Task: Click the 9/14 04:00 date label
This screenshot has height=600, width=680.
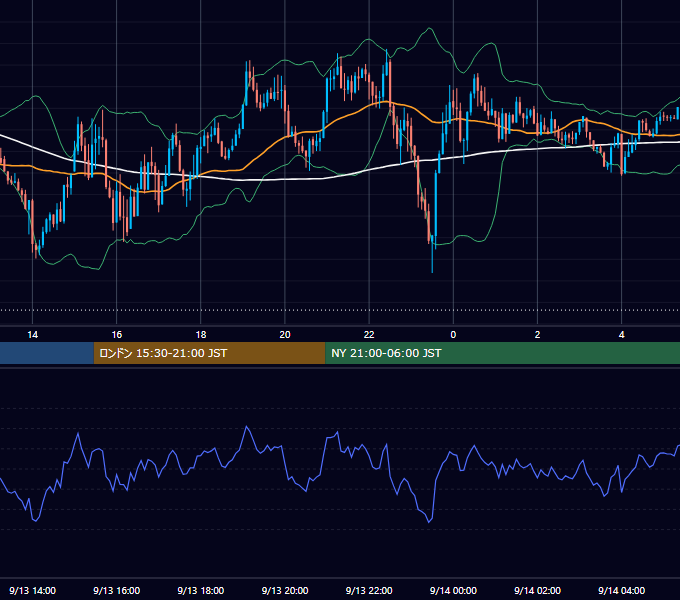Action: pyautogui.click(x=621, y=590)
